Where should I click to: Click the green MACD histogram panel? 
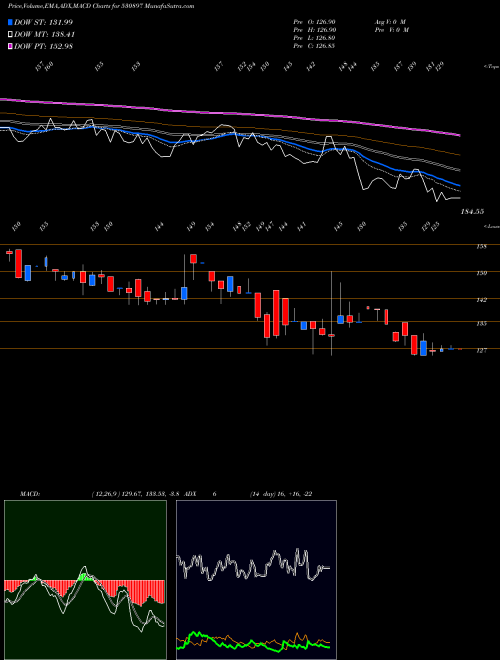pos(85,580)
